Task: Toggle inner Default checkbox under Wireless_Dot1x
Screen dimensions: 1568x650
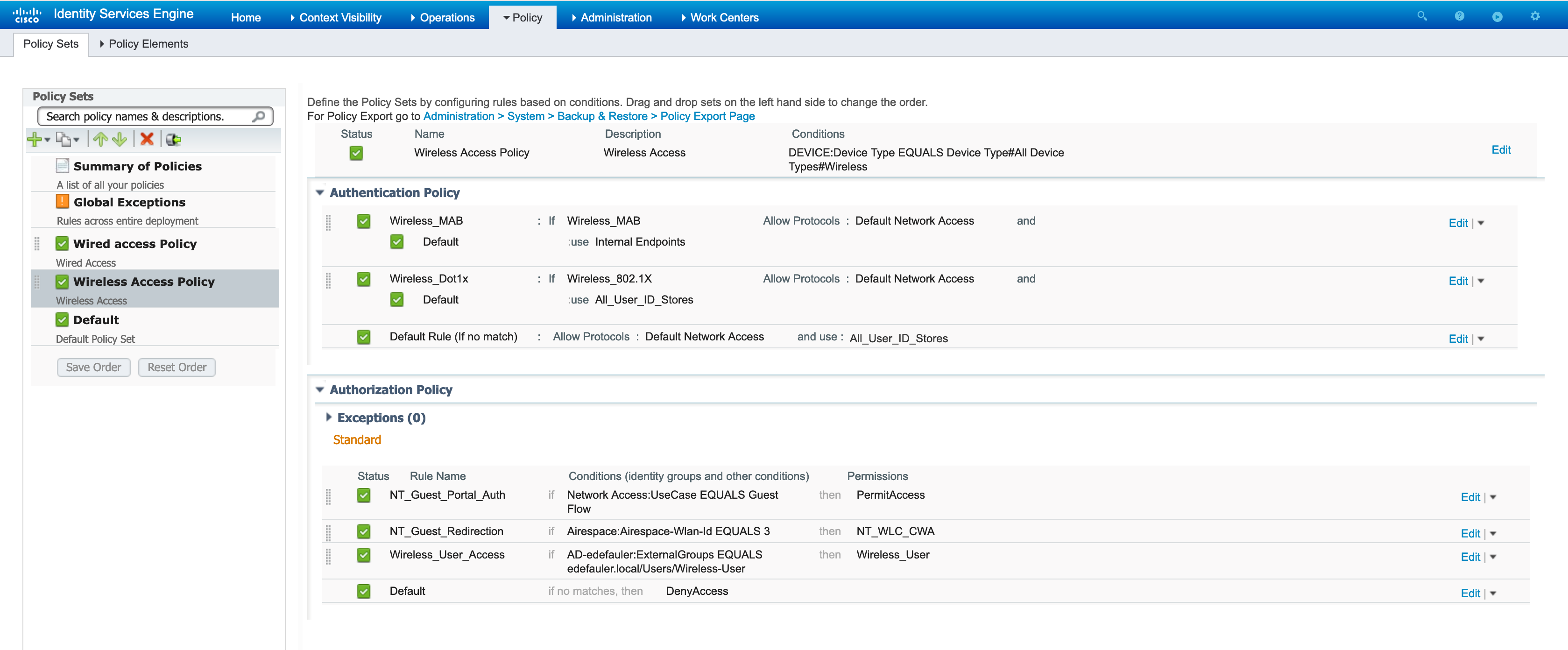Action: pyautogui.click(x=397, y=300)
